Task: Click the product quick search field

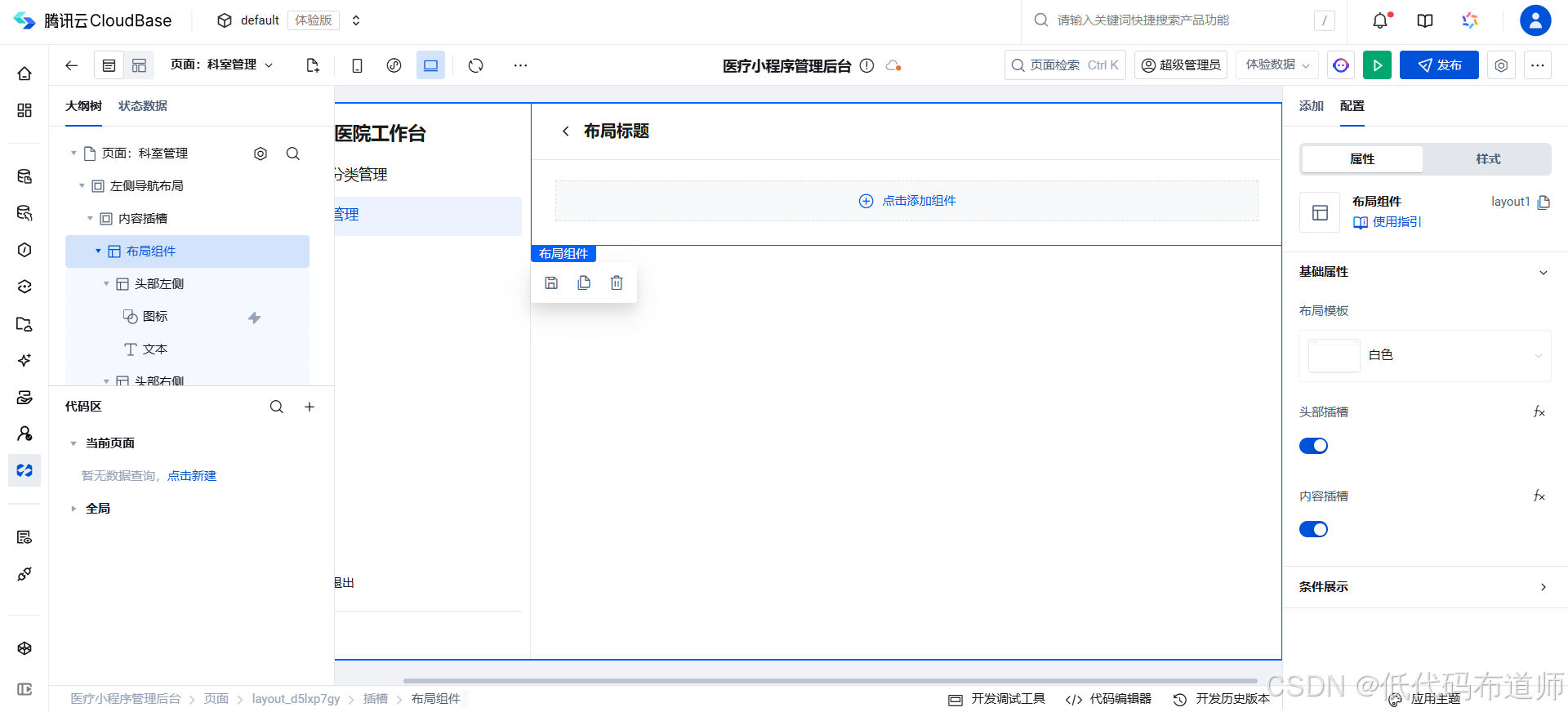Action: coord(1184,20)
